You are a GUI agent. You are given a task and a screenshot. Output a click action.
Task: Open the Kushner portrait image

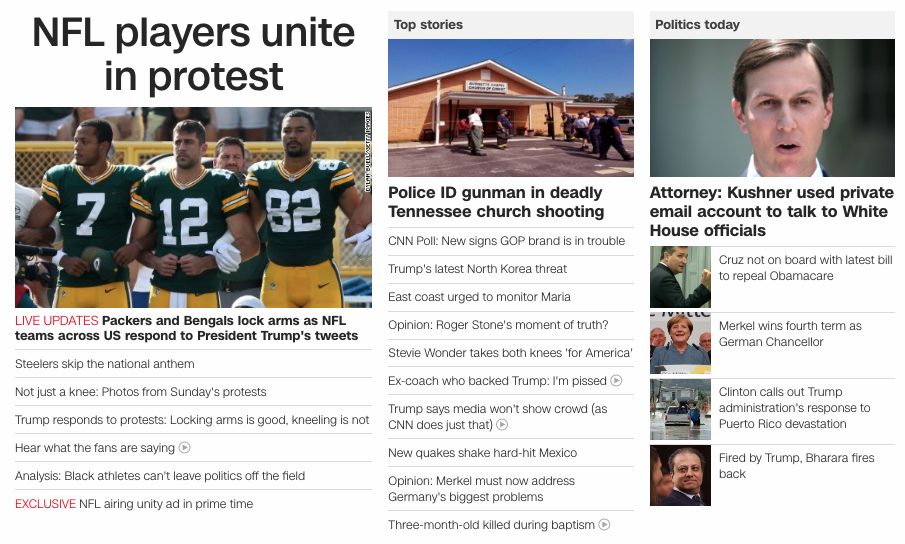(772, 108)
